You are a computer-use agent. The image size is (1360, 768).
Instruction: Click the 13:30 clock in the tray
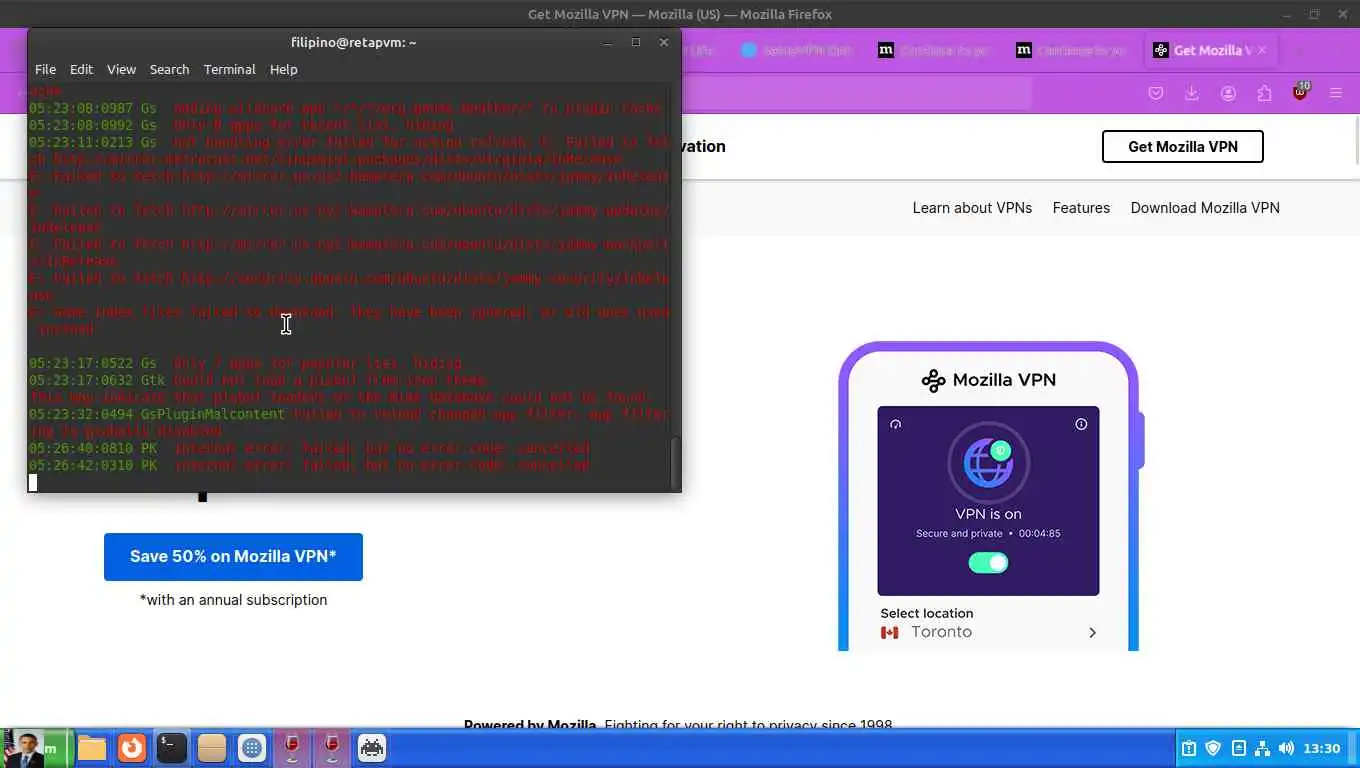(1322, 748)
